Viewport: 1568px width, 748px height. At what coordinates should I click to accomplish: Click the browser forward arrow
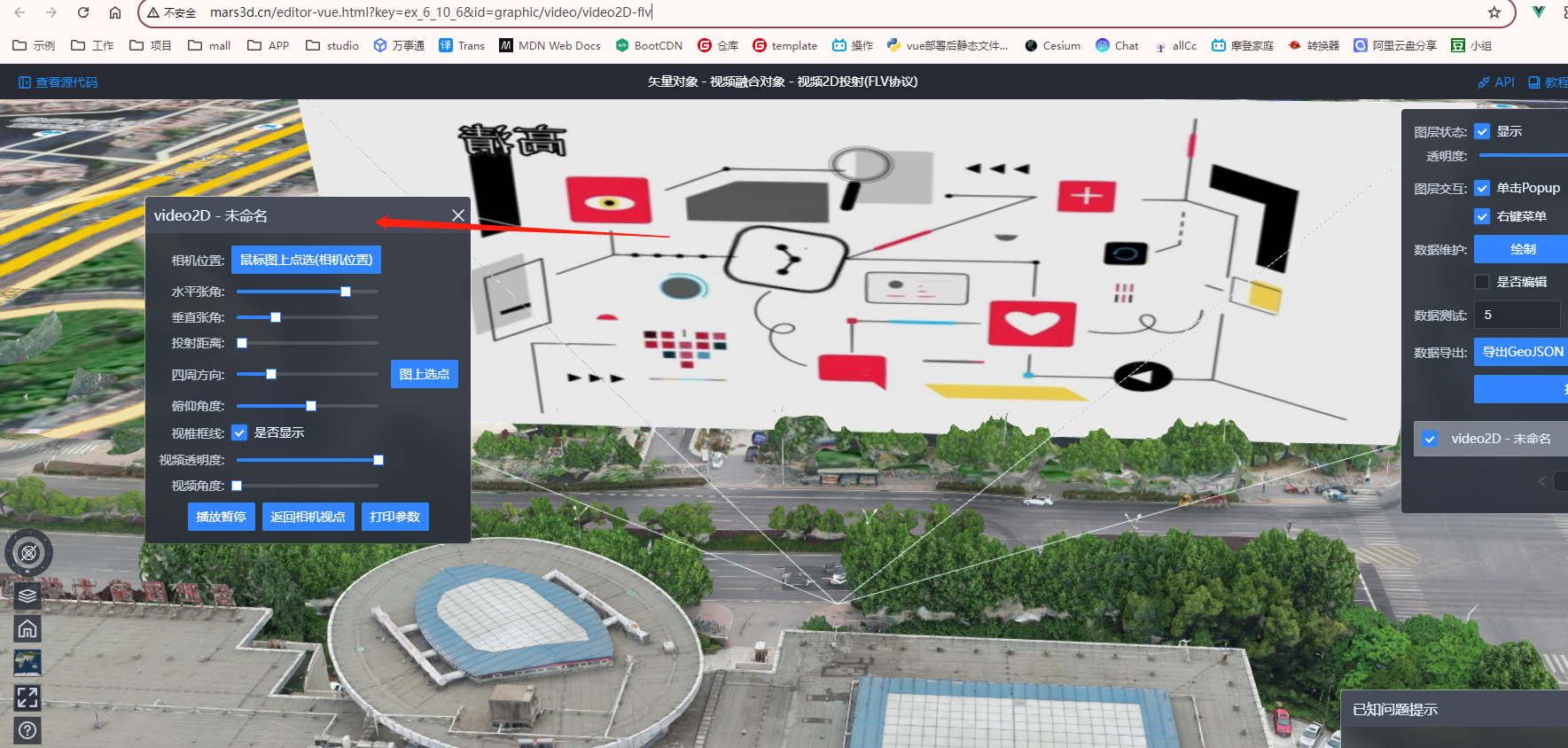[51, 12]
